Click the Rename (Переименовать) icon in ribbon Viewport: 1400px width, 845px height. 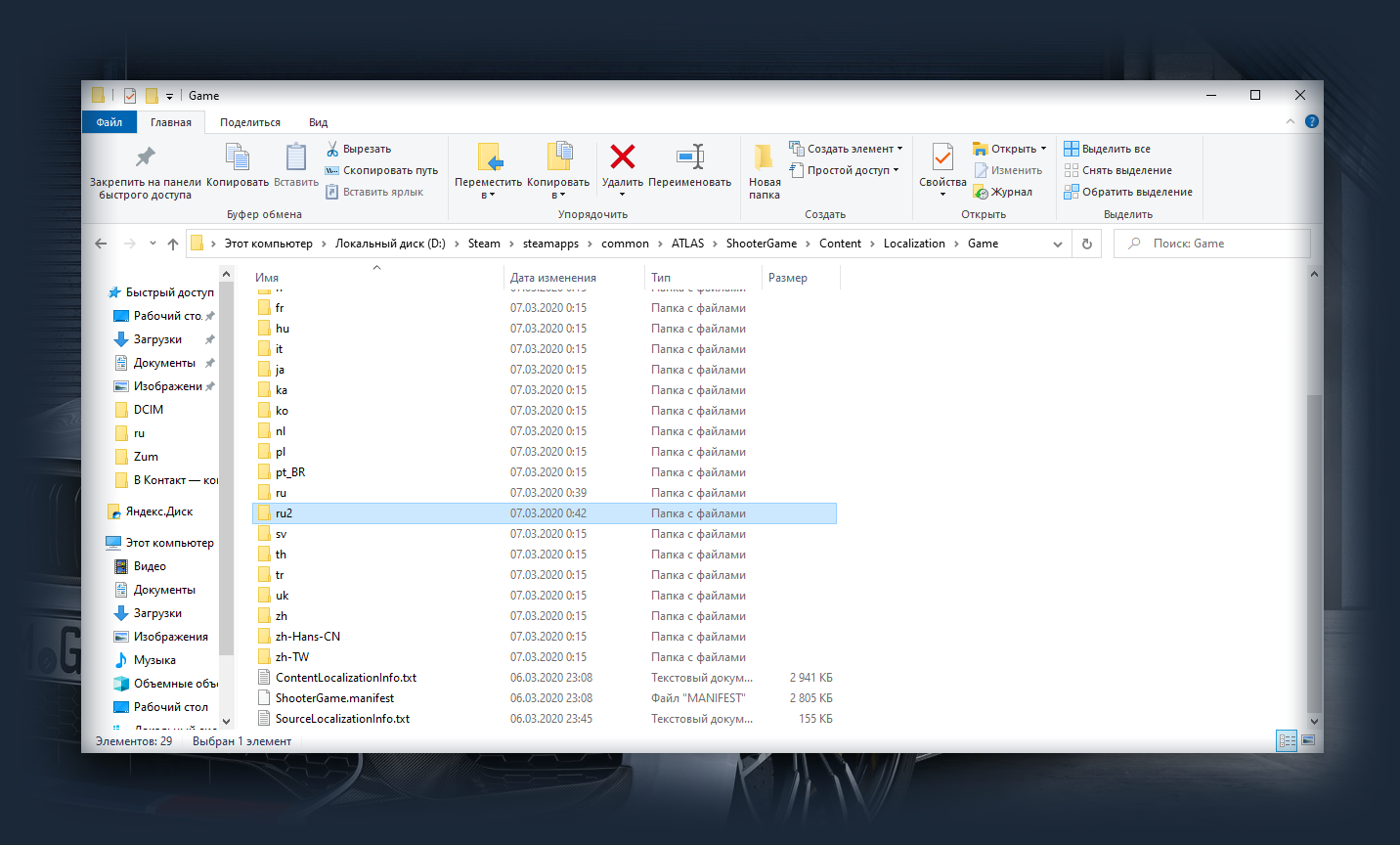click(x=689, y=157)
